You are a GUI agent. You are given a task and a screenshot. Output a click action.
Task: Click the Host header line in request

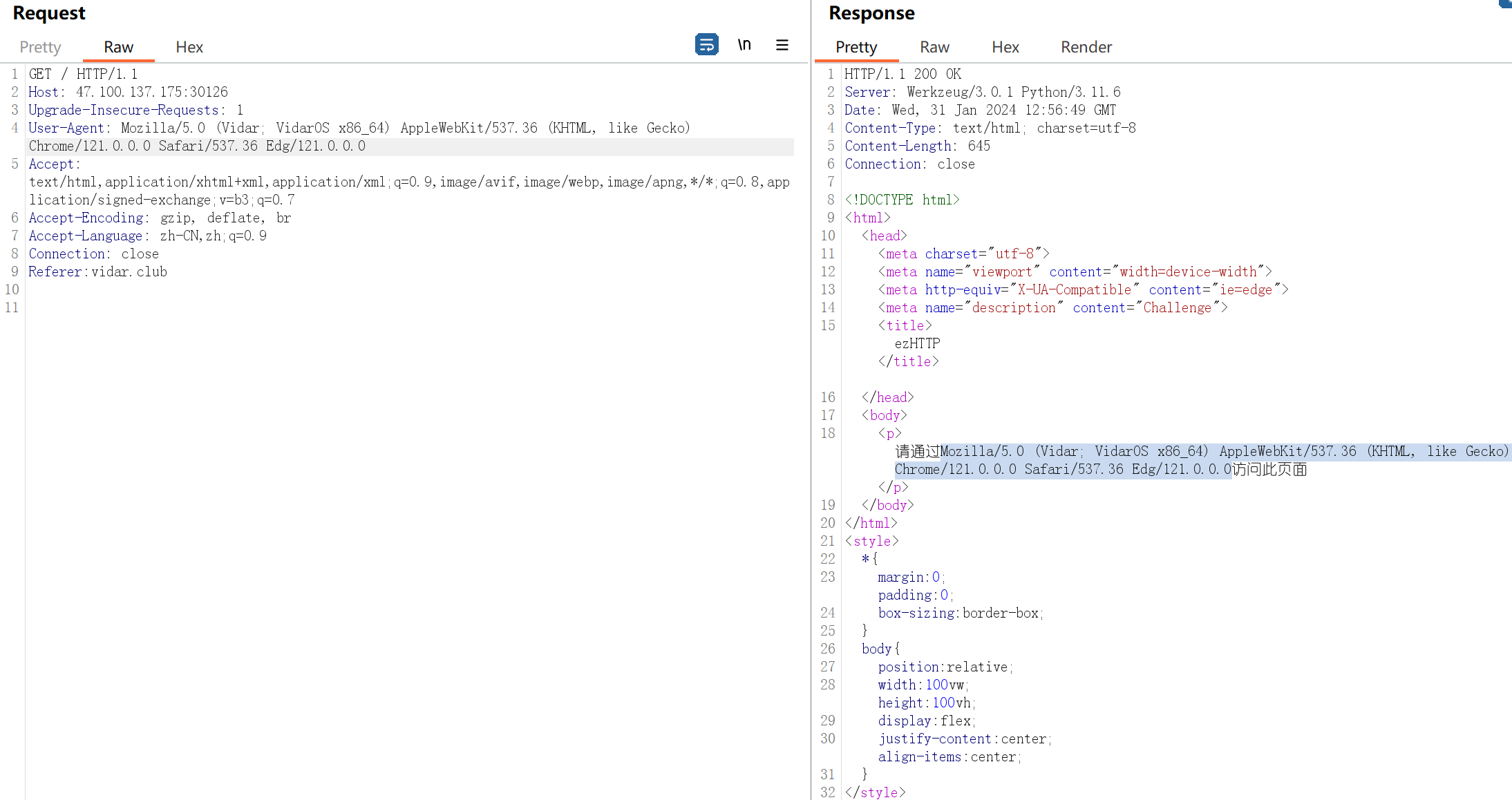[128, 92]
